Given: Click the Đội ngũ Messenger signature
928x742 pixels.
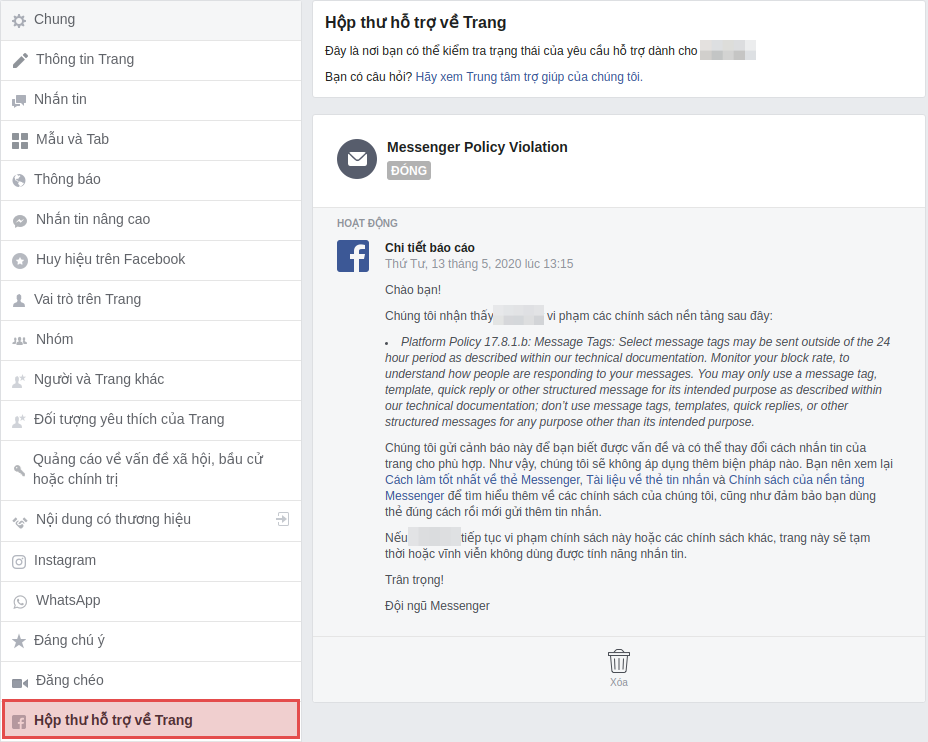Looking at the screenshot, I should coord(437,606).
